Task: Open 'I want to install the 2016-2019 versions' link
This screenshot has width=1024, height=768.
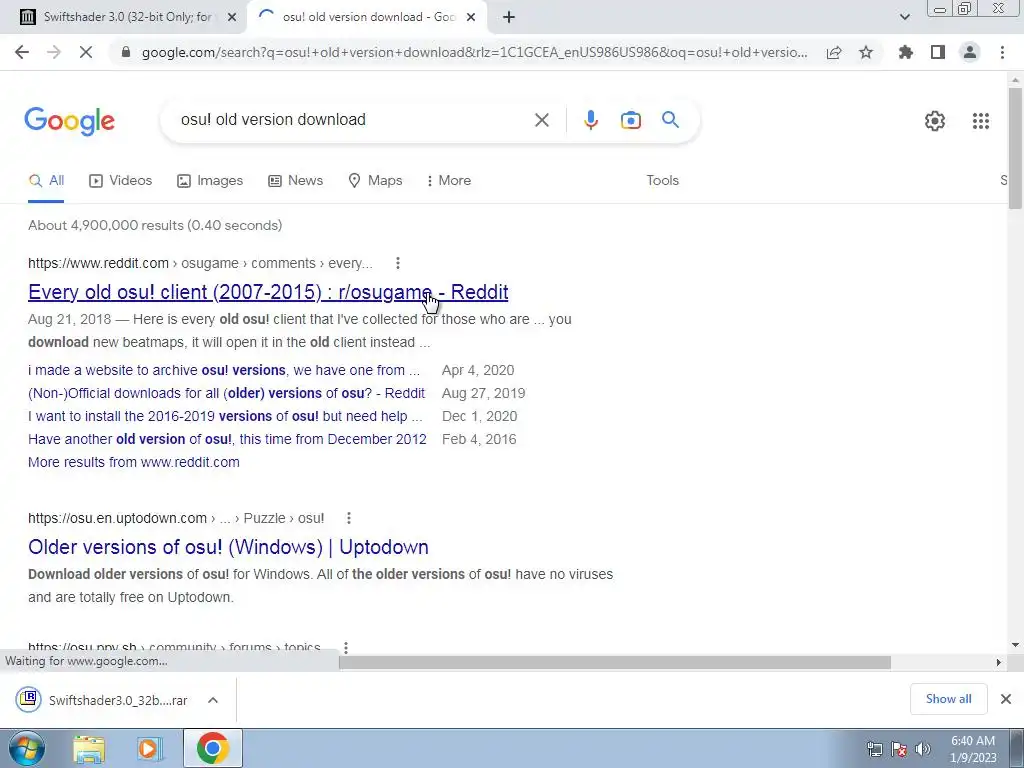Action: tap(225, 416)
